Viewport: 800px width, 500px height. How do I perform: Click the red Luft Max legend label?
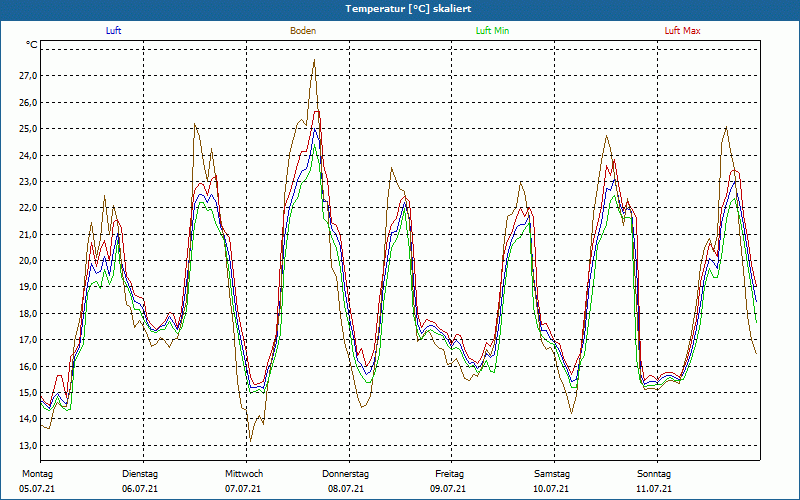point(682,31)
